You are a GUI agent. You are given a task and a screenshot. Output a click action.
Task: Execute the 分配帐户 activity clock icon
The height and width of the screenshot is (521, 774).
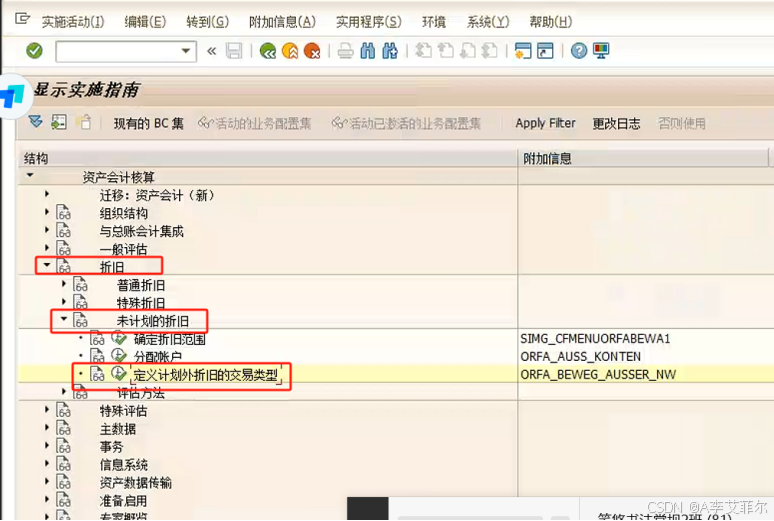[x=118, y=355]
